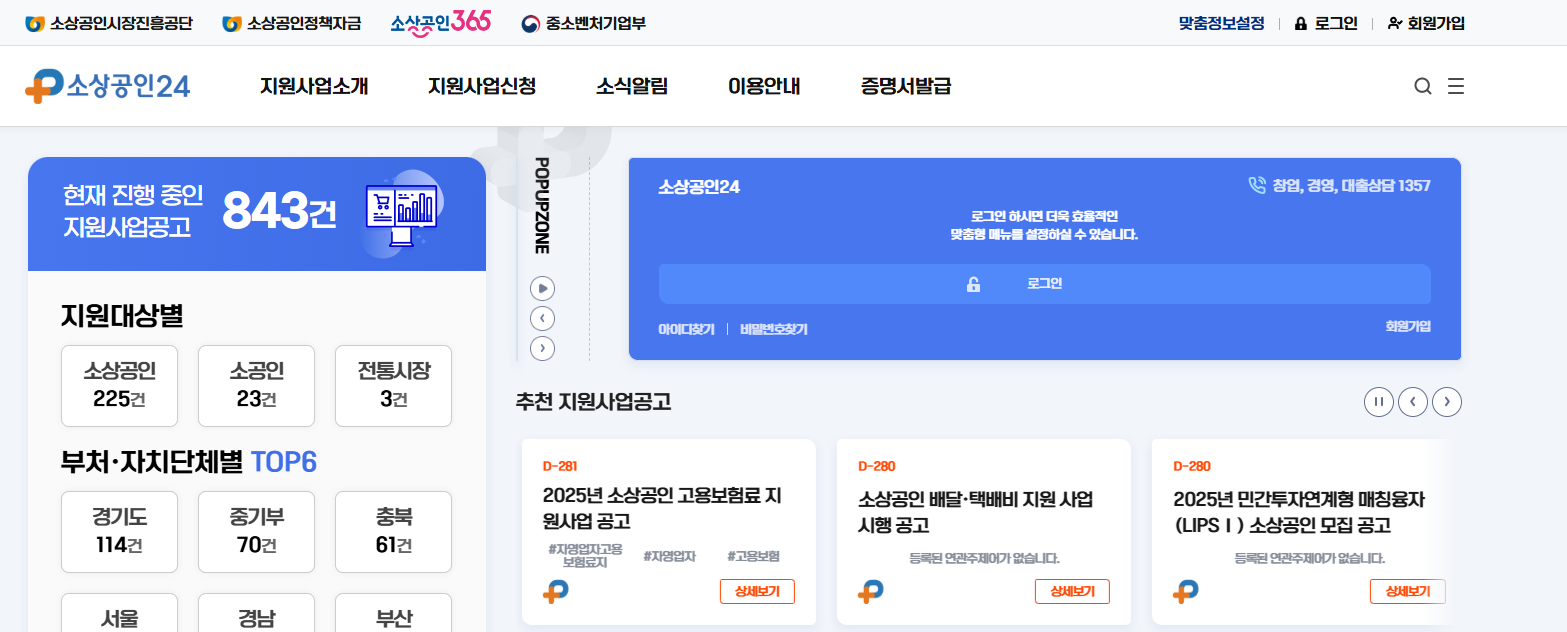Click the logo icon on 민간투자연계형 card
1567x632 pixels.
[1186, 592]
